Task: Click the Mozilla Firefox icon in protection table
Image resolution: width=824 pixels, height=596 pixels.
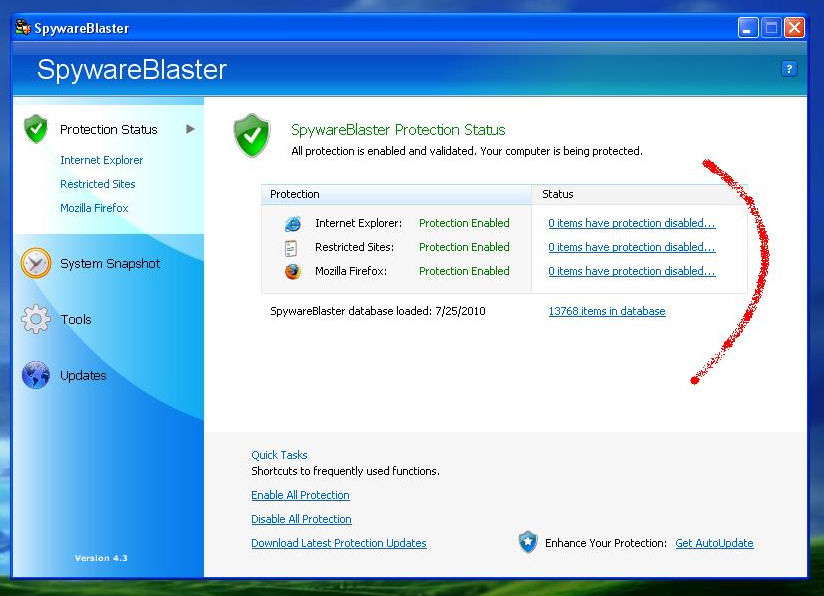Action: [293, 271]
